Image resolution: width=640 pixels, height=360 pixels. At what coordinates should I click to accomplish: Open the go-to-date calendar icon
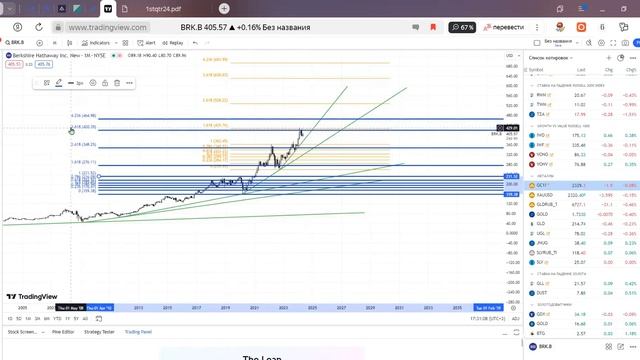click(99, 318)
